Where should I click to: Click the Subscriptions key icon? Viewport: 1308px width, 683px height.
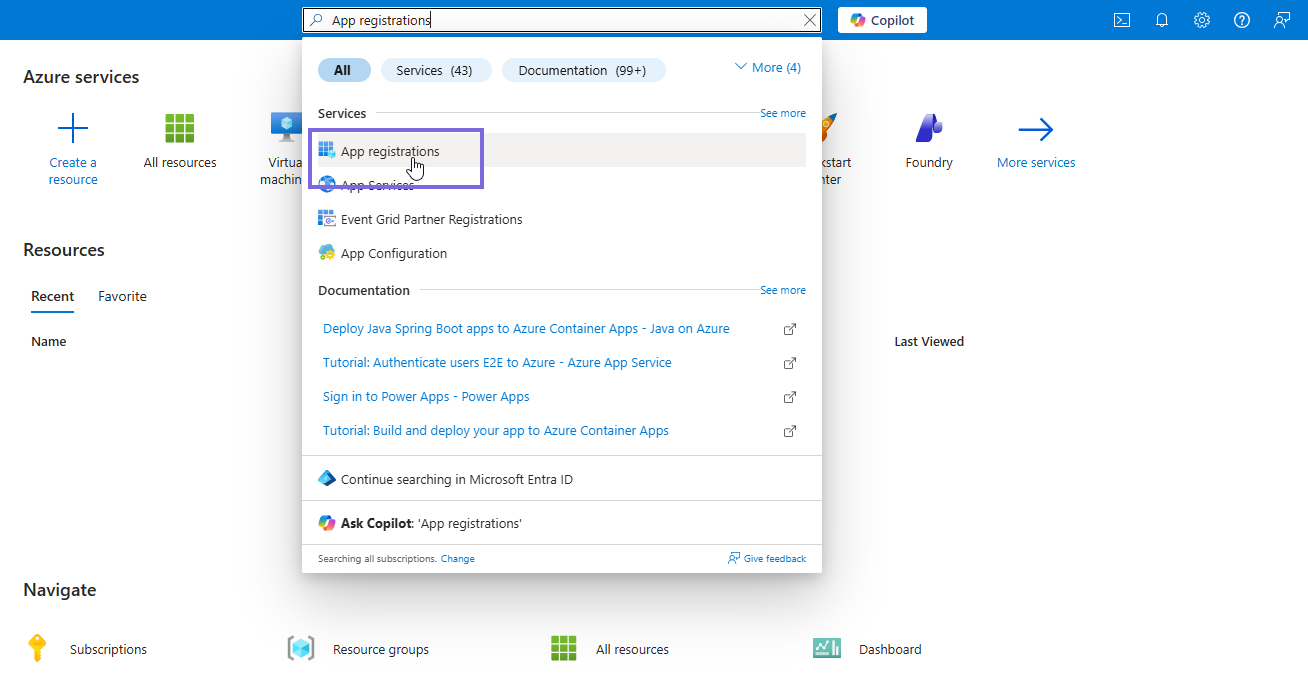[x=37, y=648]
